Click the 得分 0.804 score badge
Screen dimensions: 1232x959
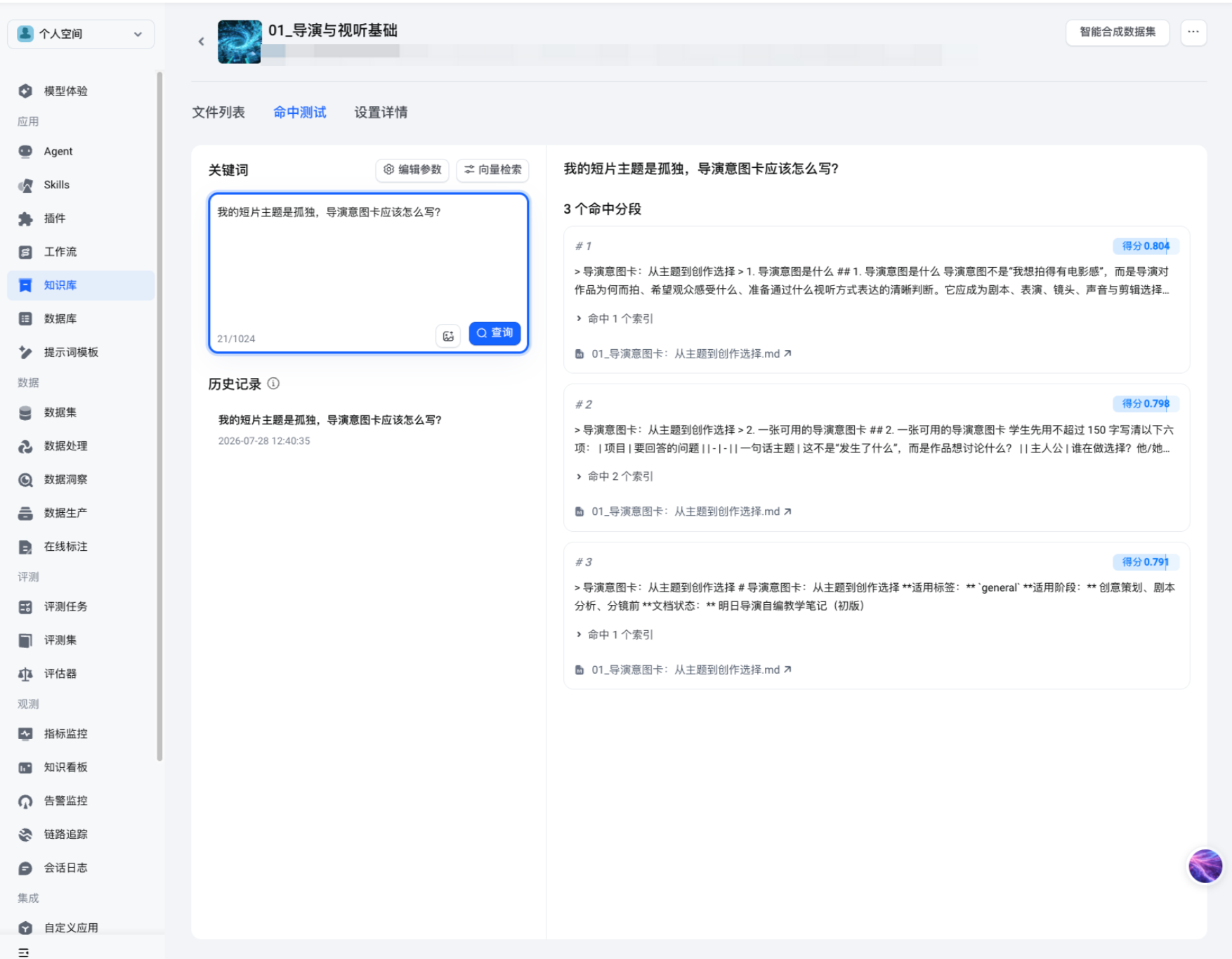1146,246
